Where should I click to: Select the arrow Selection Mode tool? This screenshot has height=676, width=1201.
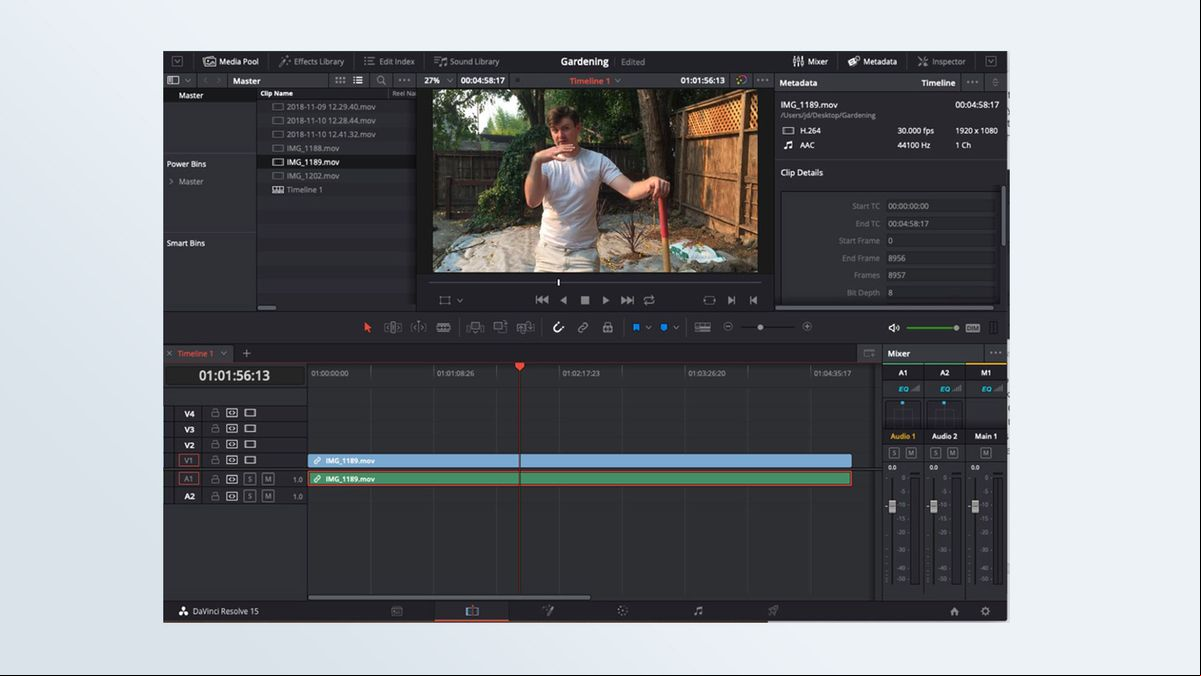[367, 327]
